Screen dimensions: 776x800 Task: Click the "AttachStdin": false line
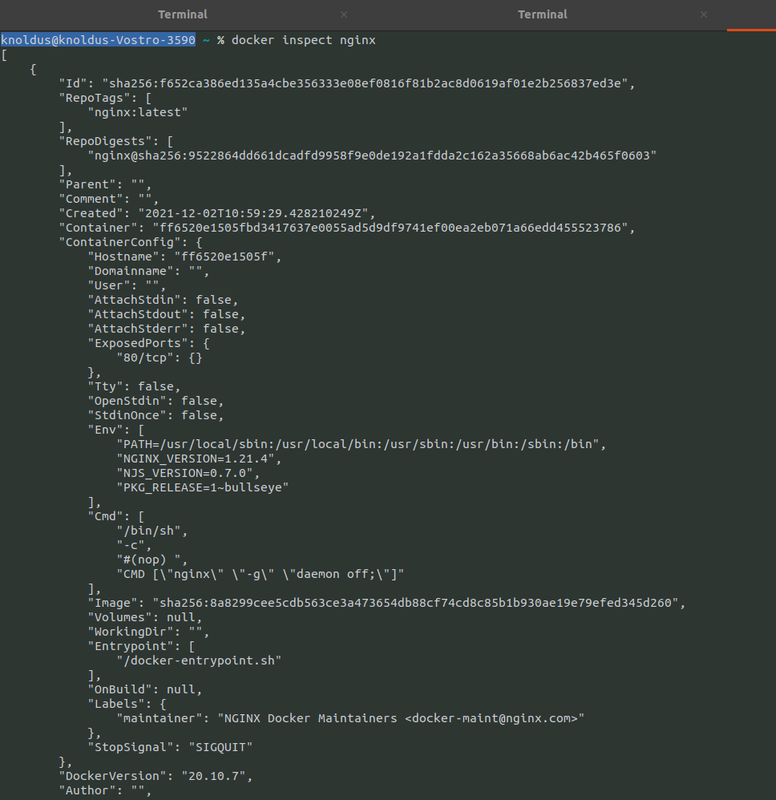pyautogui.click(x=163, y=300)
